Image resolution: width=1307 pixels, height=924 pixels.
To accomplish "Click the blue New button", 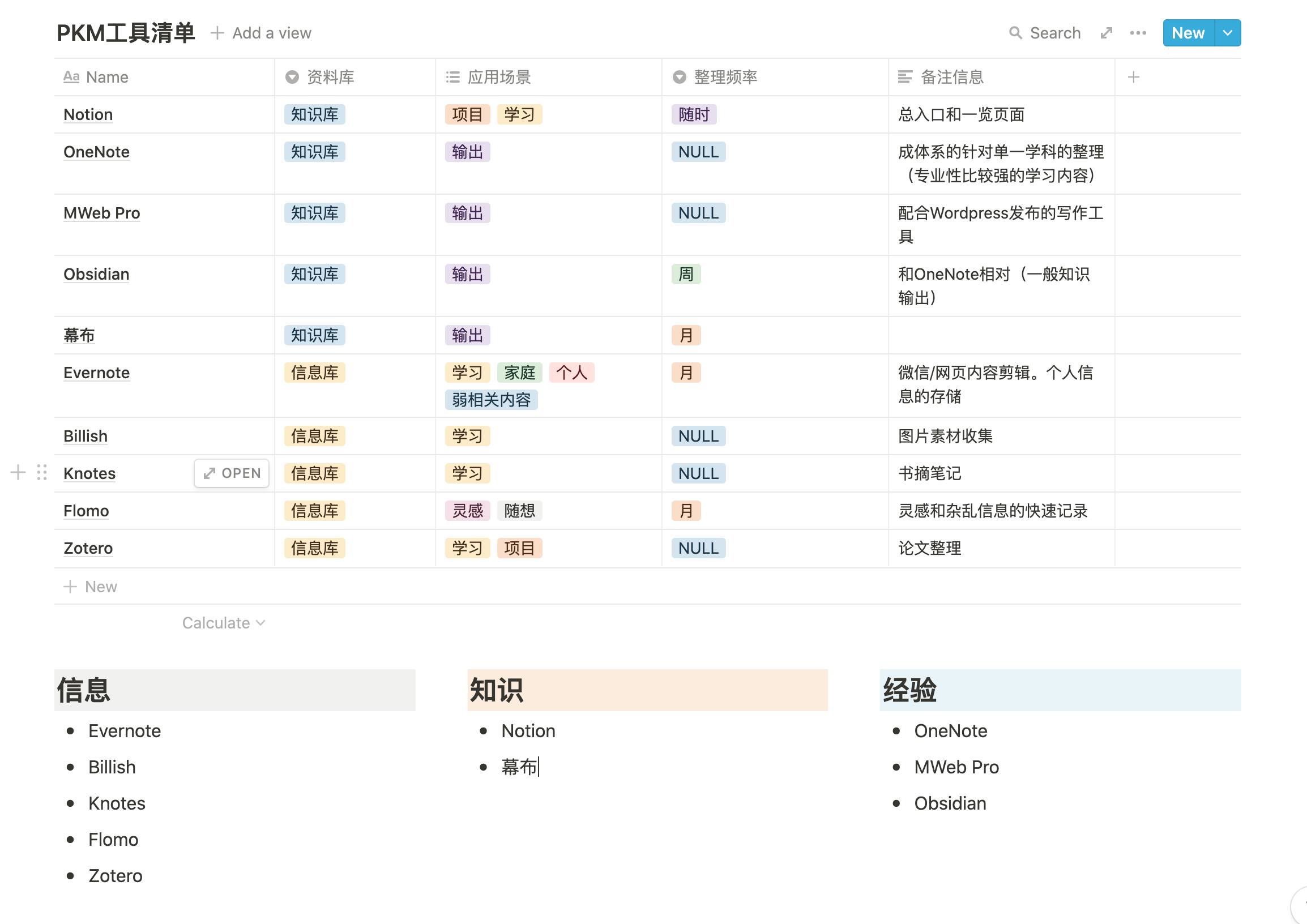I will click(x=1188, y=33).
